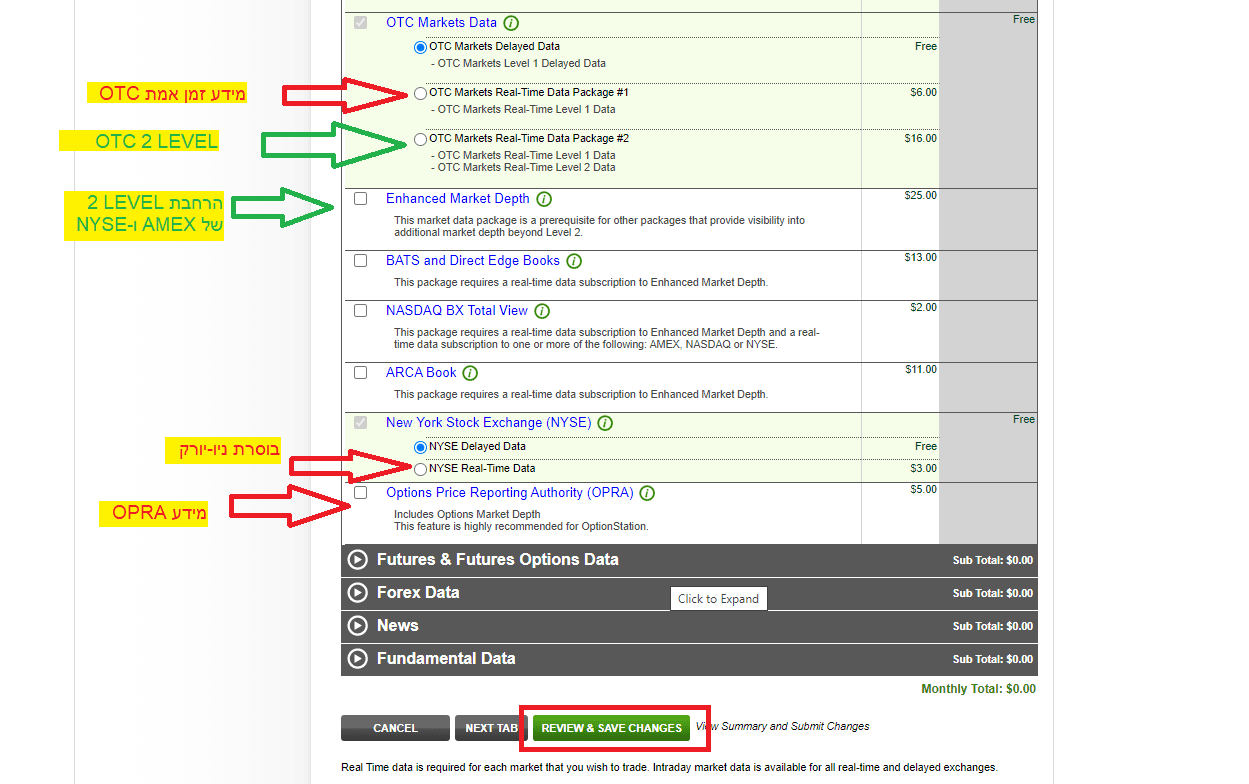
Task: Click the $3.00 NYSE Real-Time price
Action: pos(924,469)
